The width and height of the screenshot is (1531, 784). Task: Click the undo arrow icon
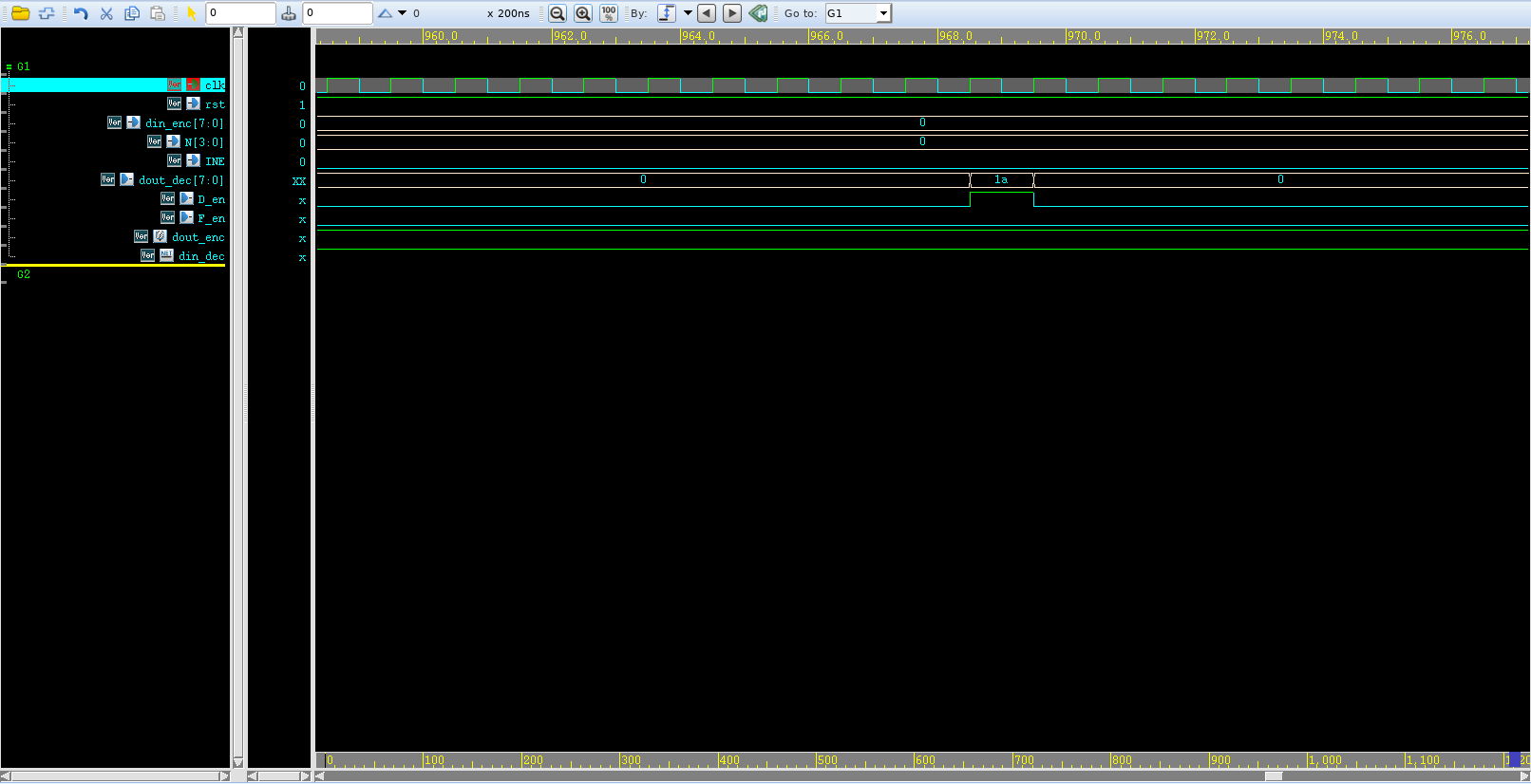tap(81, 13)
